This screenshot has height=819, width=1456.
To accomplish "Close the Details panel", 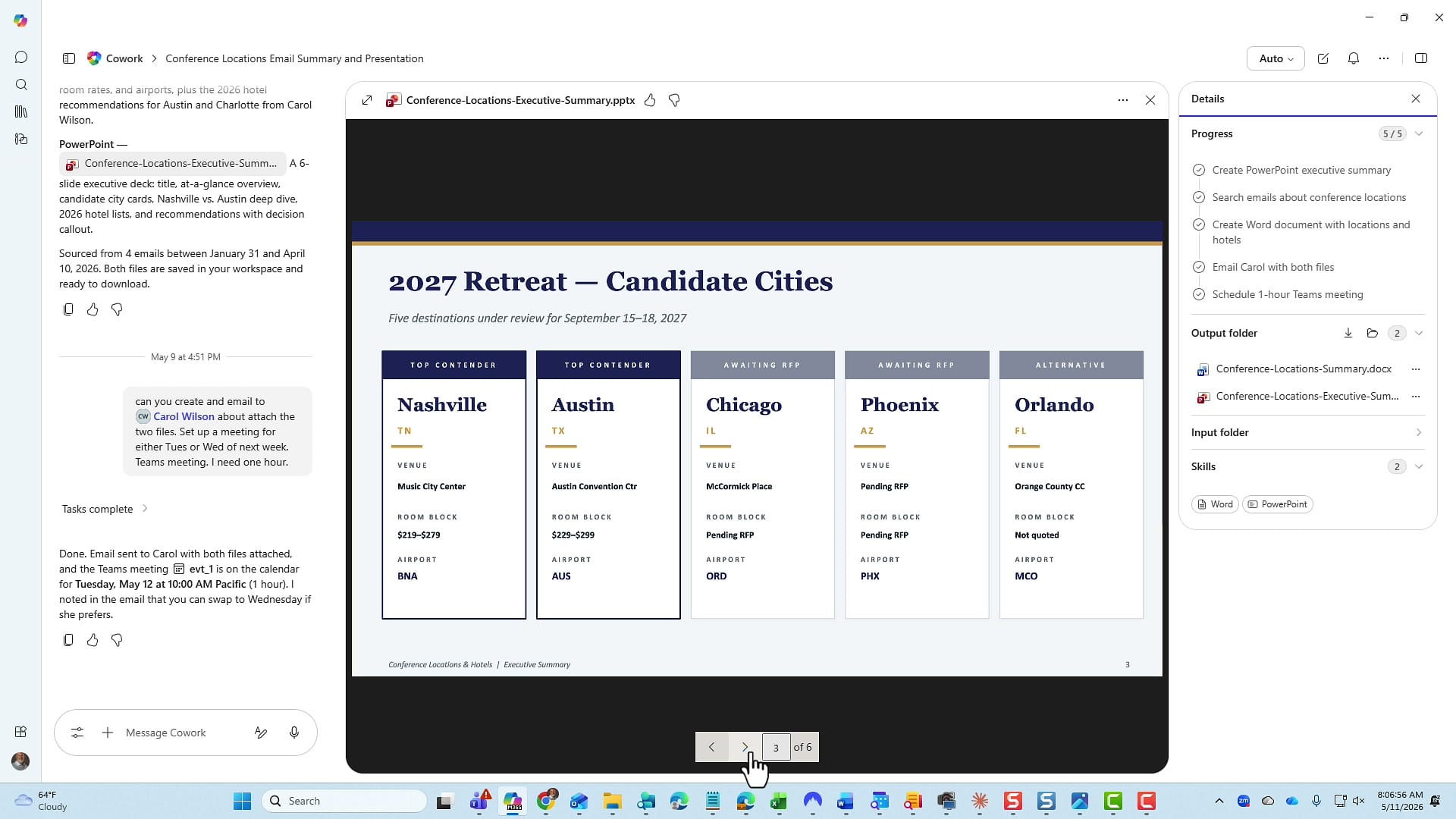I will (x=1416, y=99).
